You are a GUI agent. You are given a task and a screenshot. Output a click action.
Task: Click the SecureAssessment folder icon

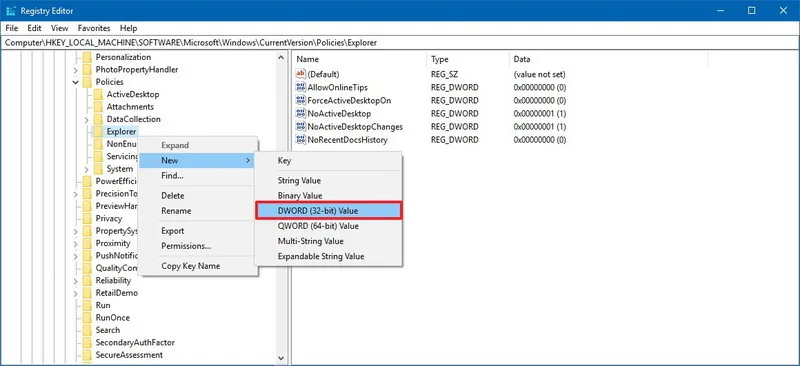(87, 355)
